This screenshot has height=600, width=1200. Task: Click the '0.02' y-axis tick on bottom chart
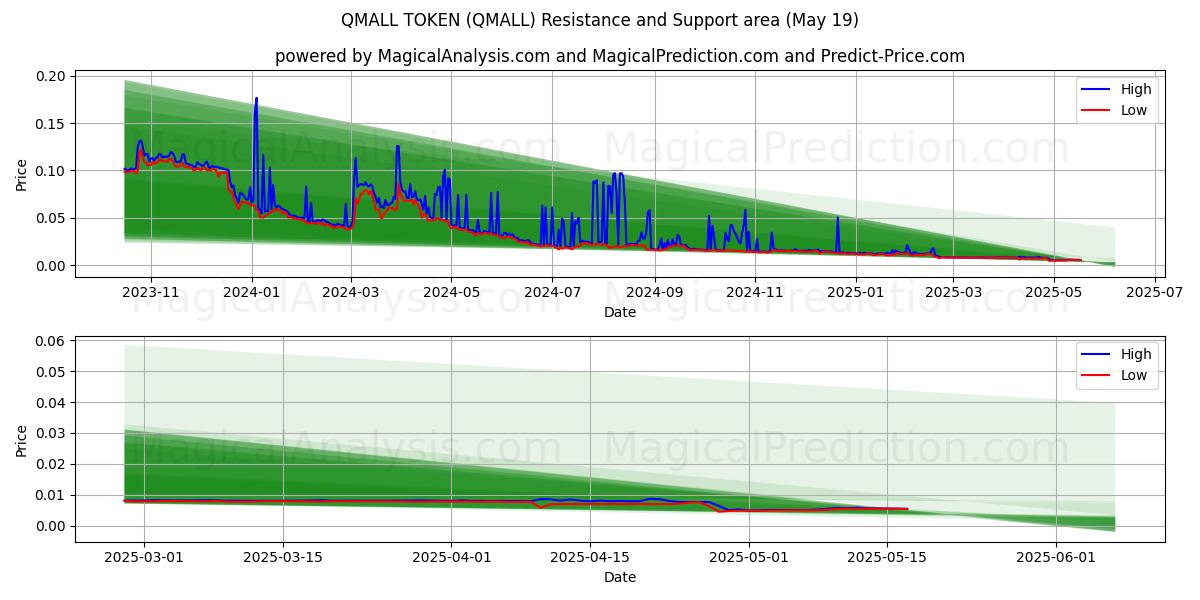point(53,465)
